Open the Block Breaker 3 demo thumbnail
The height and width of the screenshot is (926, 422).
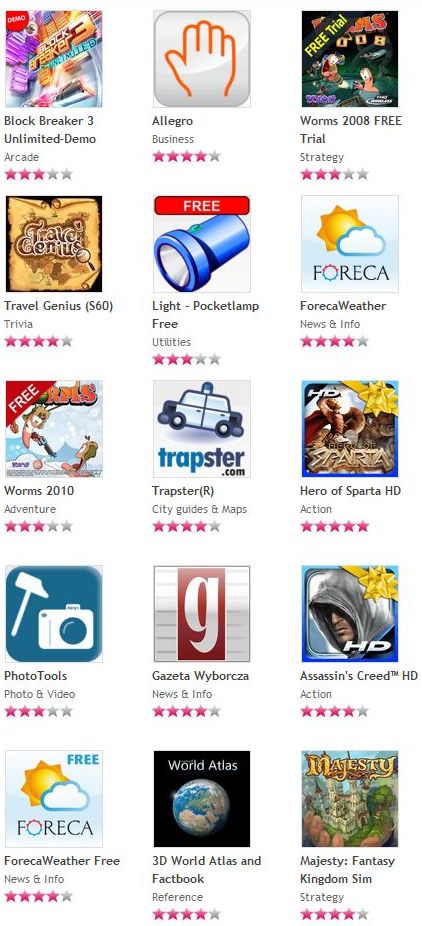click(x=54, y=58)
